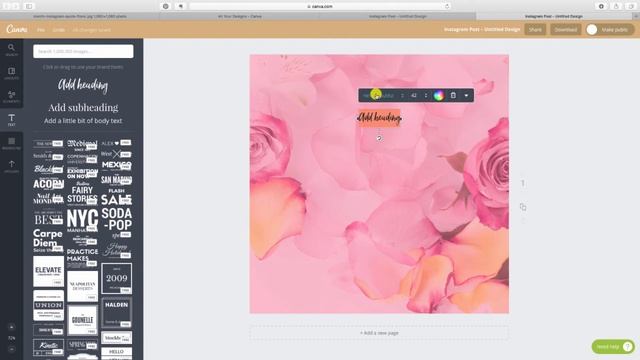The width and height of the screenshot is (640, 360).
Task: Choose the ELEVATE text template
Action: coord(49,271)
